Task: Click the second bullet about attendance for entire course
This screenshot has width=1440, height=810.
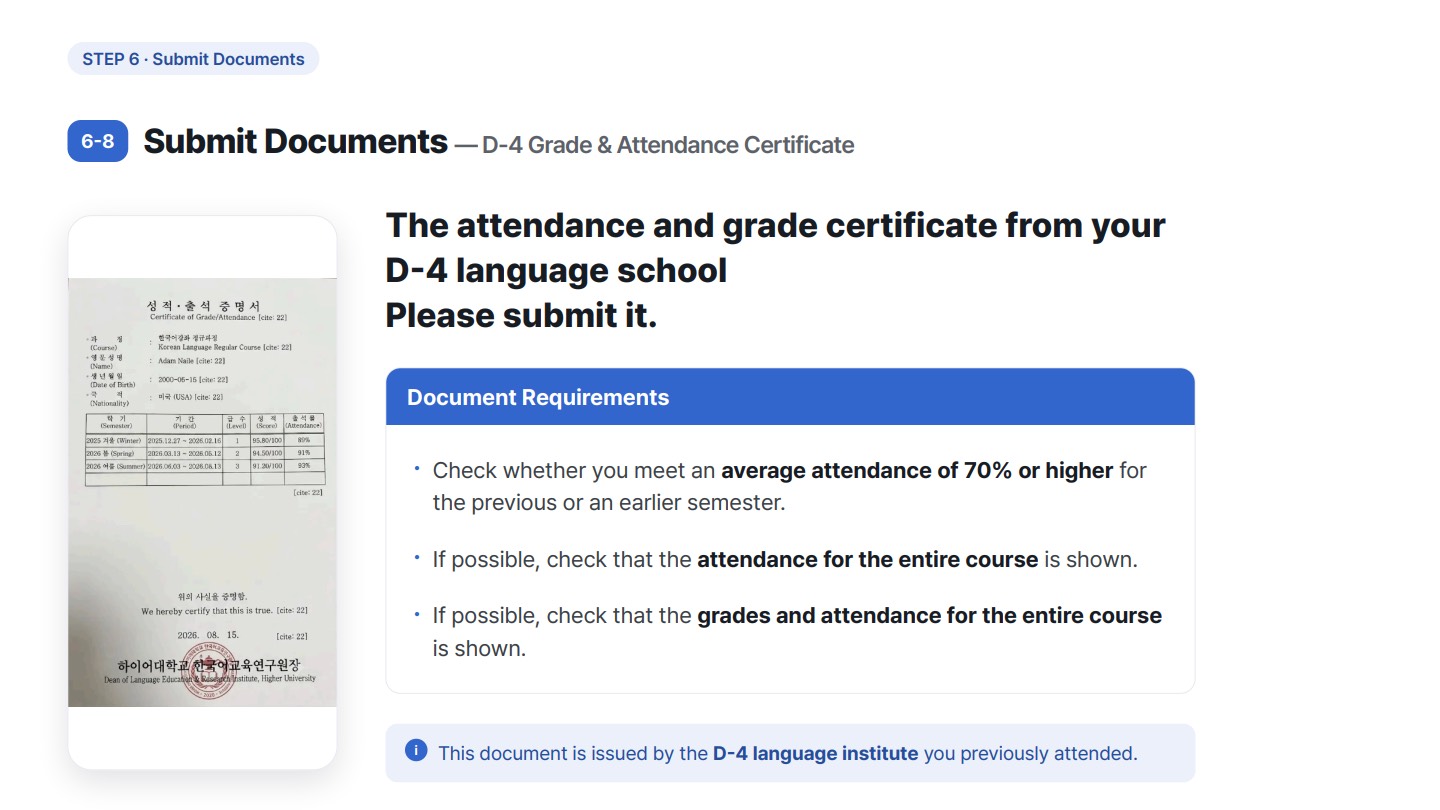Action: click(785, 559)
